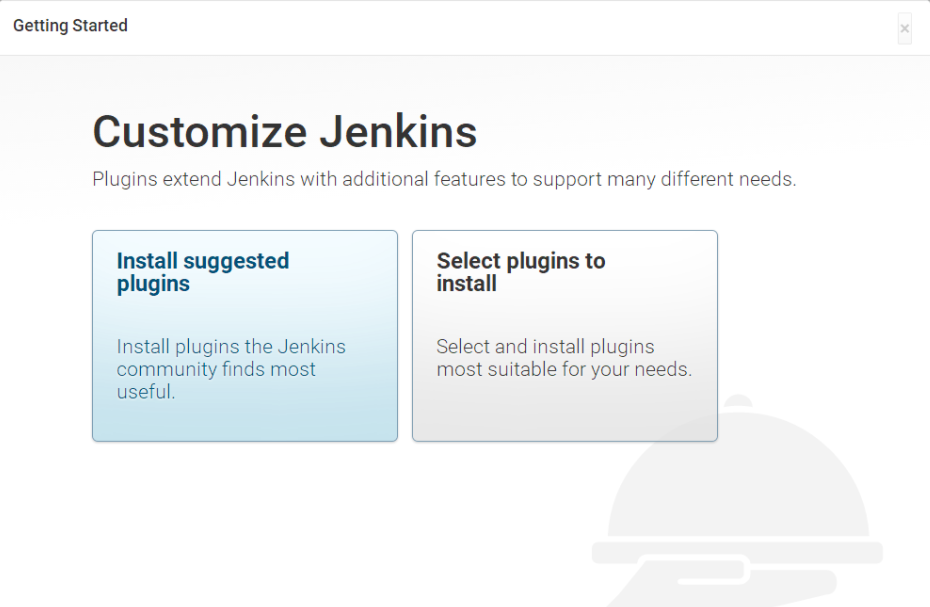Click the Getting Started header label
The width and height of the screenshot is (930, 607).
70,25
